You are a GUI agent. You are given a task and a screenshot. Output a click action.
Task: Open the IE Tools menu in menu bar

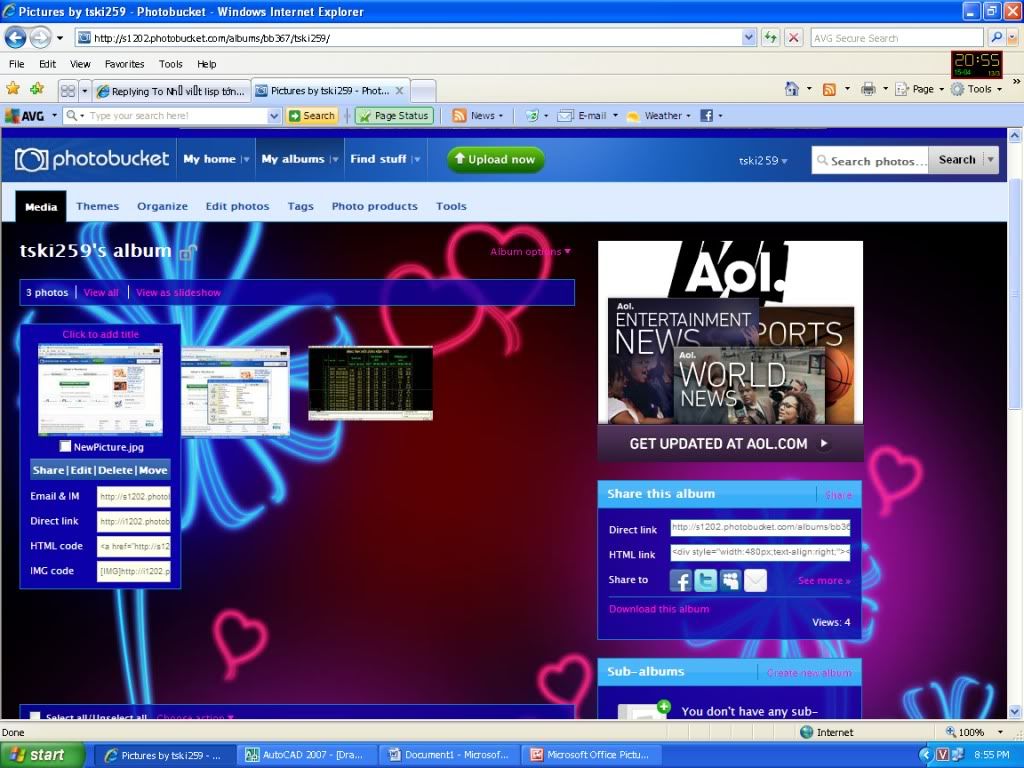170,64
